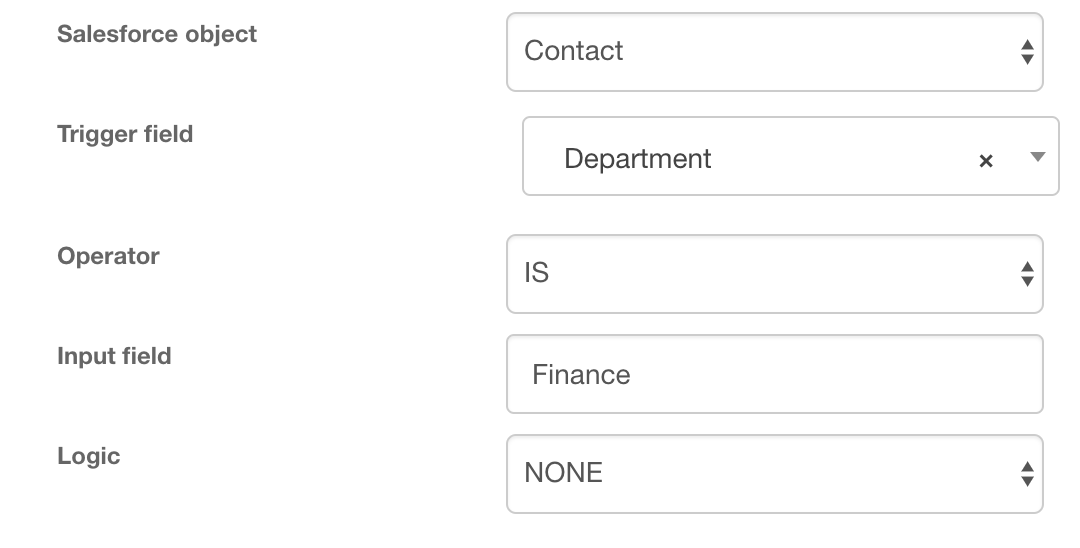Expand the Trigger field dropdown arrow

point(1037,157)
